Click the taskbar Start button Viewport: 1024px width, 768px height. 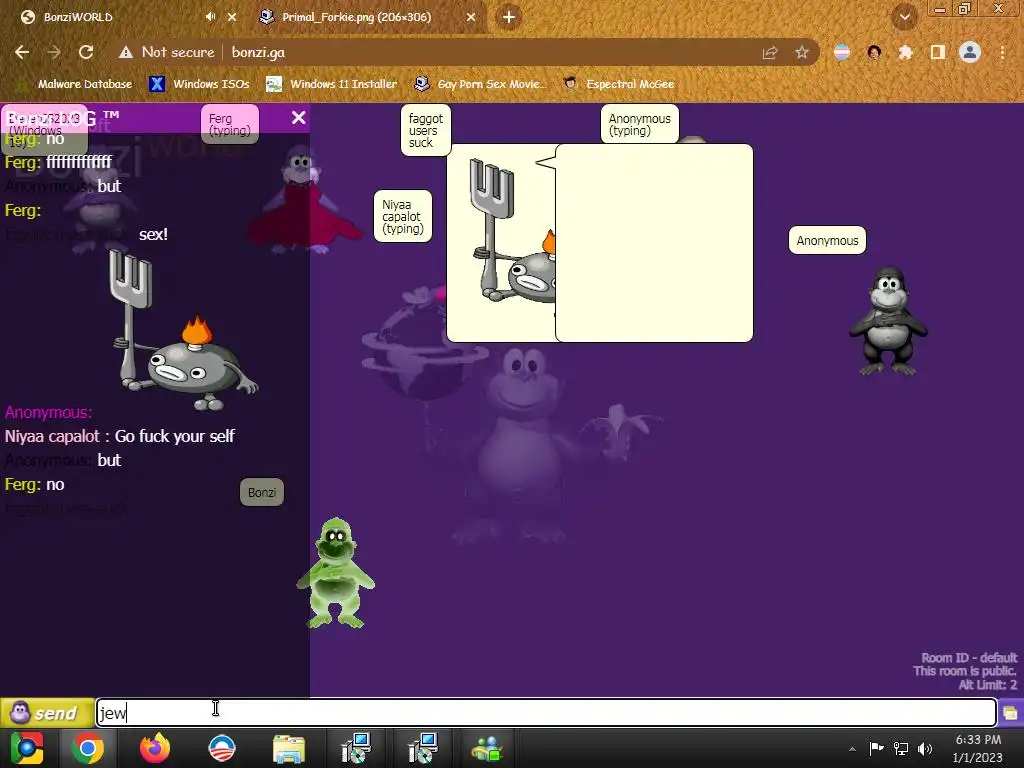pyautogui.click(x=27, y=748)
